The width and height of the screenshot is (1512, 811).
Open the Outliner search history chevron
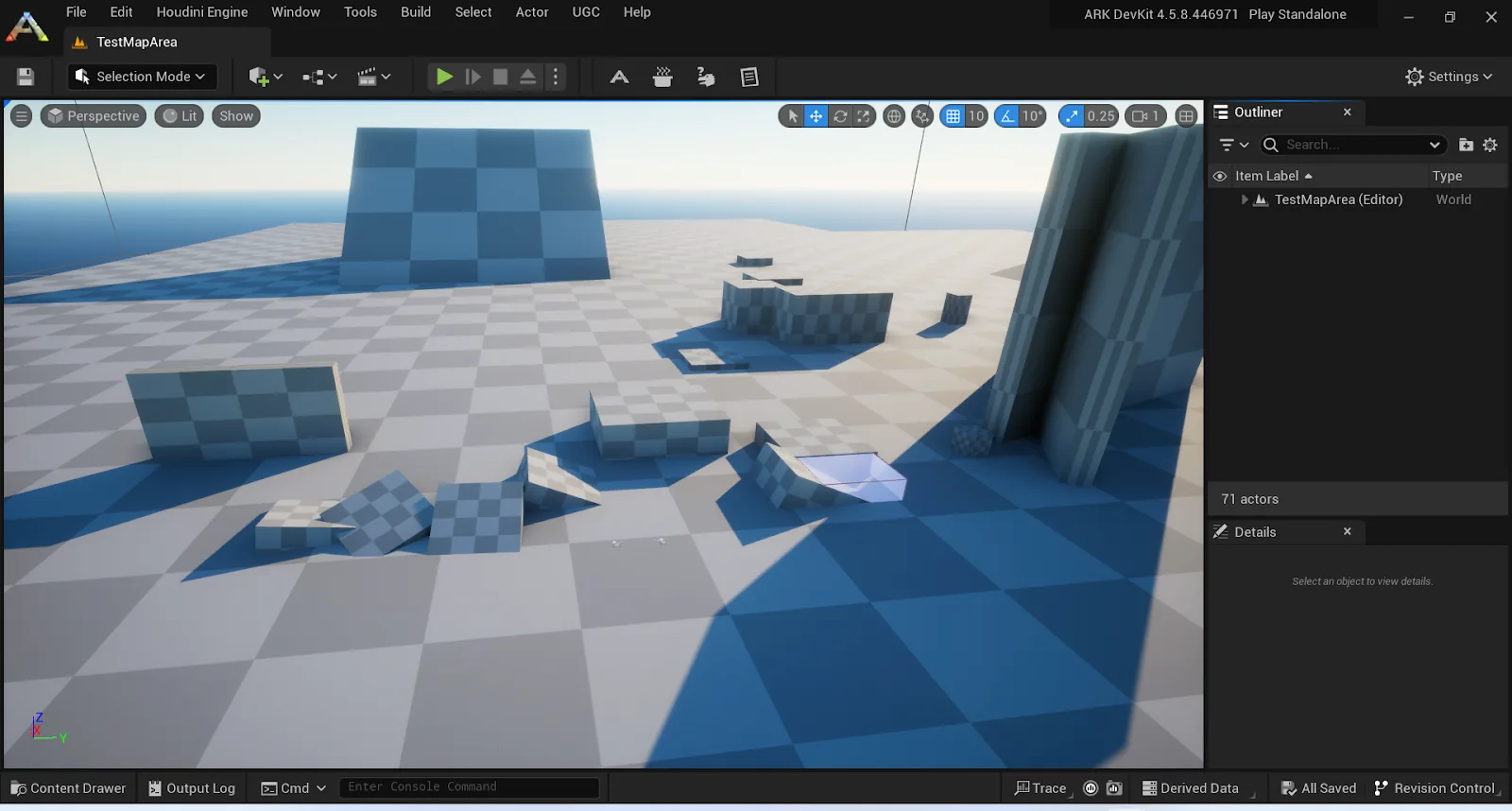point(1435,145)
